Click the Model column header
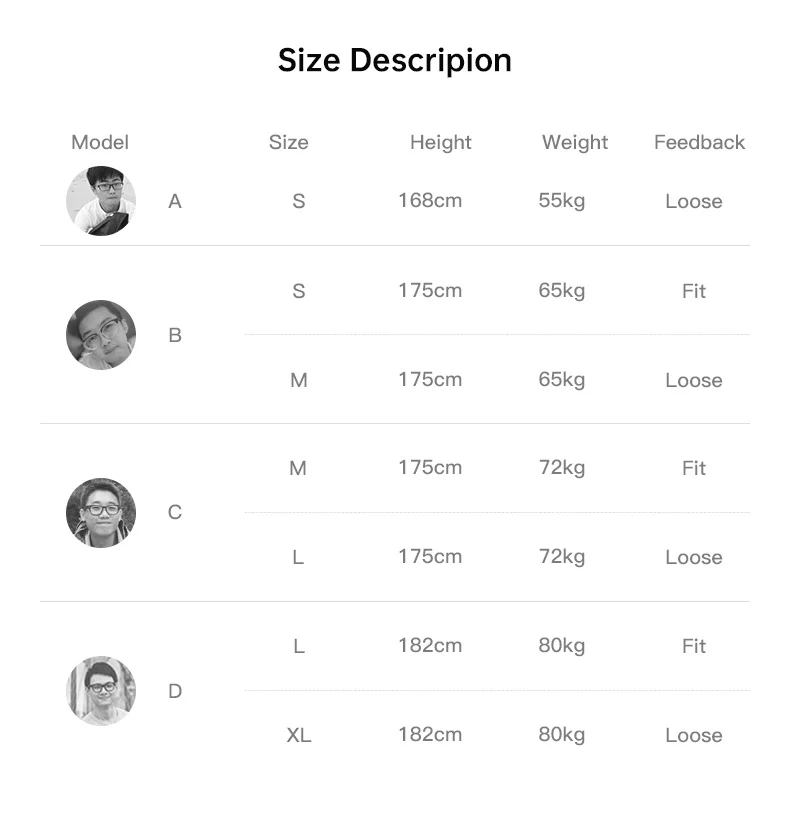Viewport: 790px width, 839px height. coord(100,142)
